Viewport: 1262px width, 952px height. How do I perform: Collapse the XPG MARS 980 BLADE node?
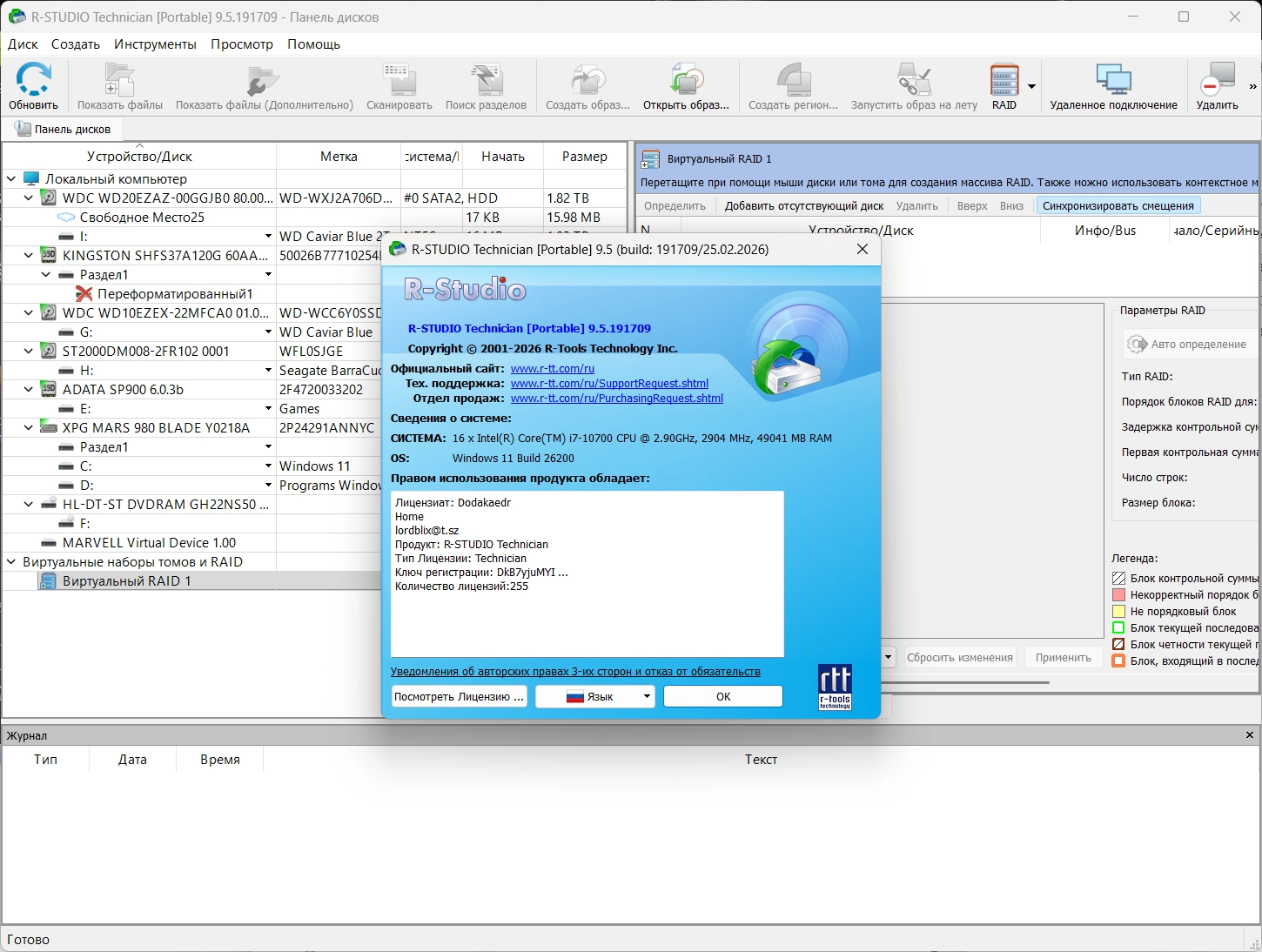point(29,427)
